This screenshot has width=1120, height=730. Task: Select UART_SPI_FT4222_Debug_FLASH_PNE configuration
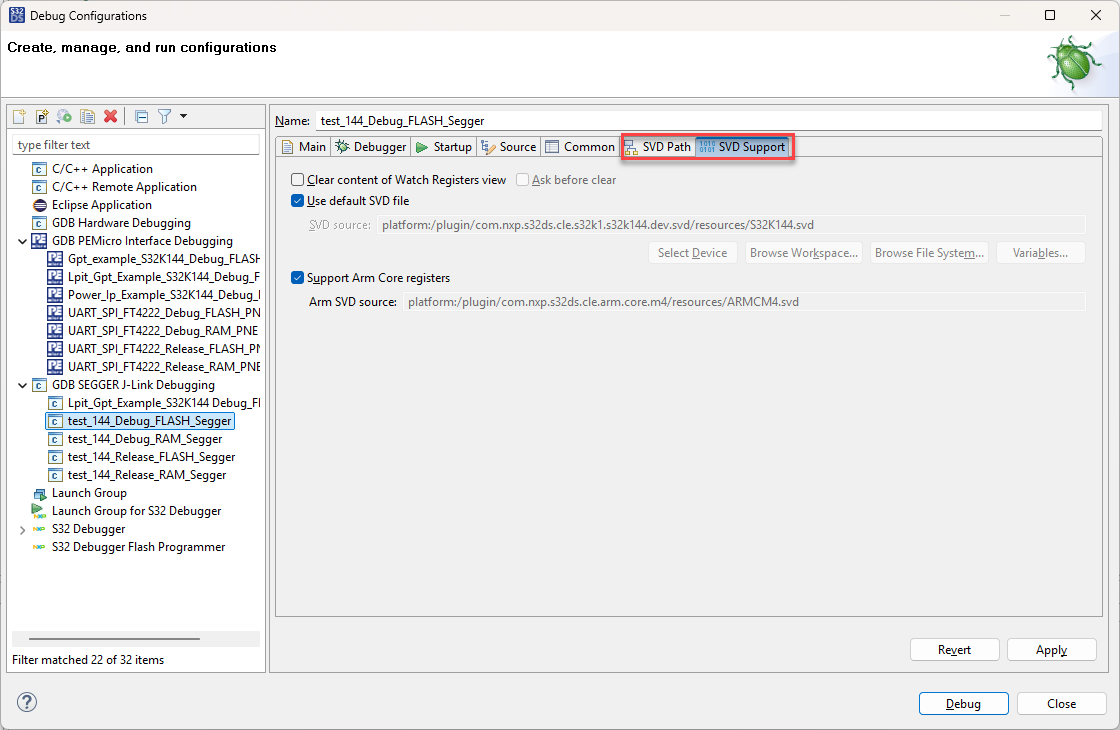tap(164, 313)
